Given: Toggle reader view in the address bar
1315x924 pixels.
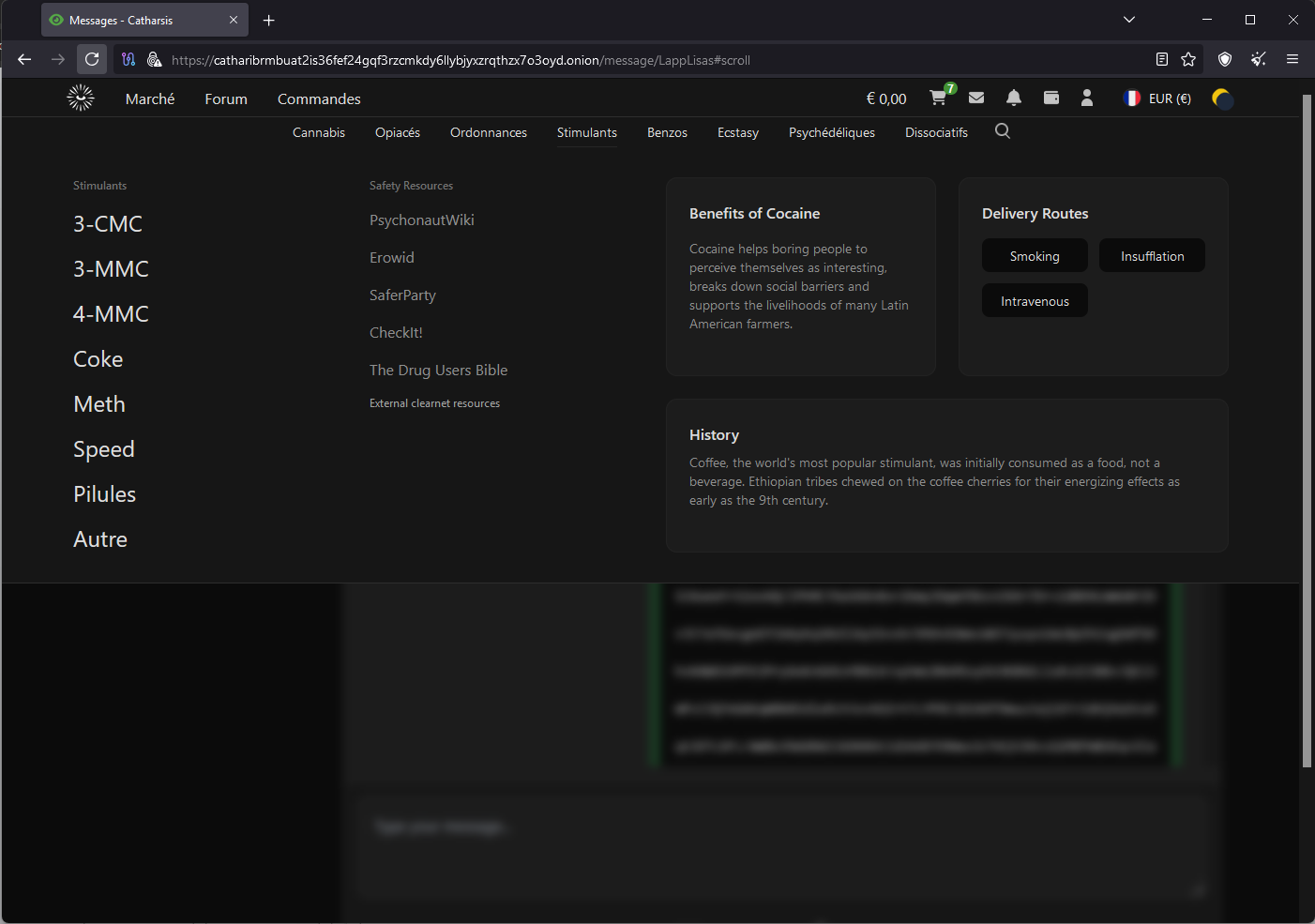Looking at the screenshot, I should (1162, 60).
